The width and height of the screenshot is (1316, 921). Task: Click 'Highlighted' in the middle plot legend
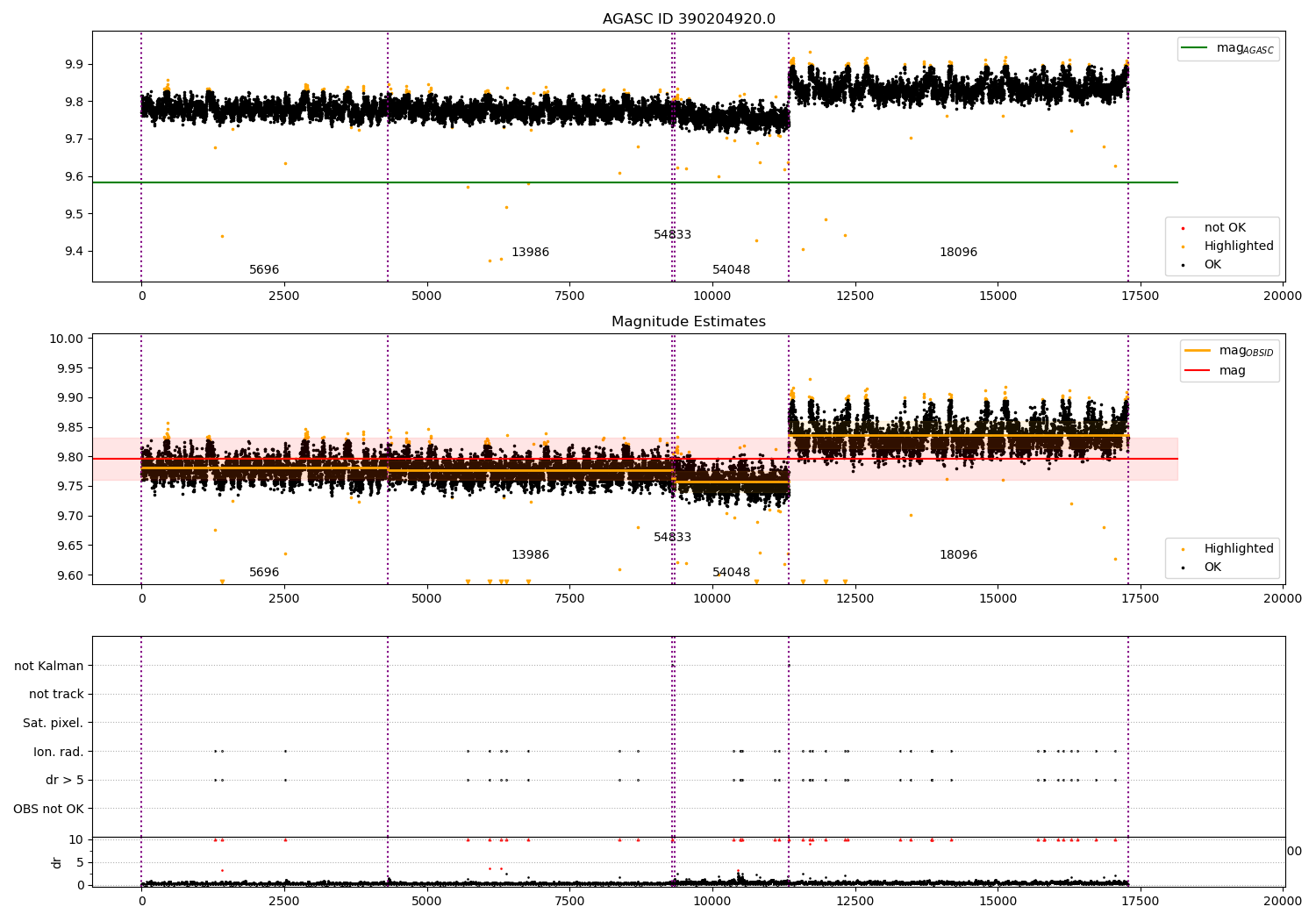[1239, 549]
